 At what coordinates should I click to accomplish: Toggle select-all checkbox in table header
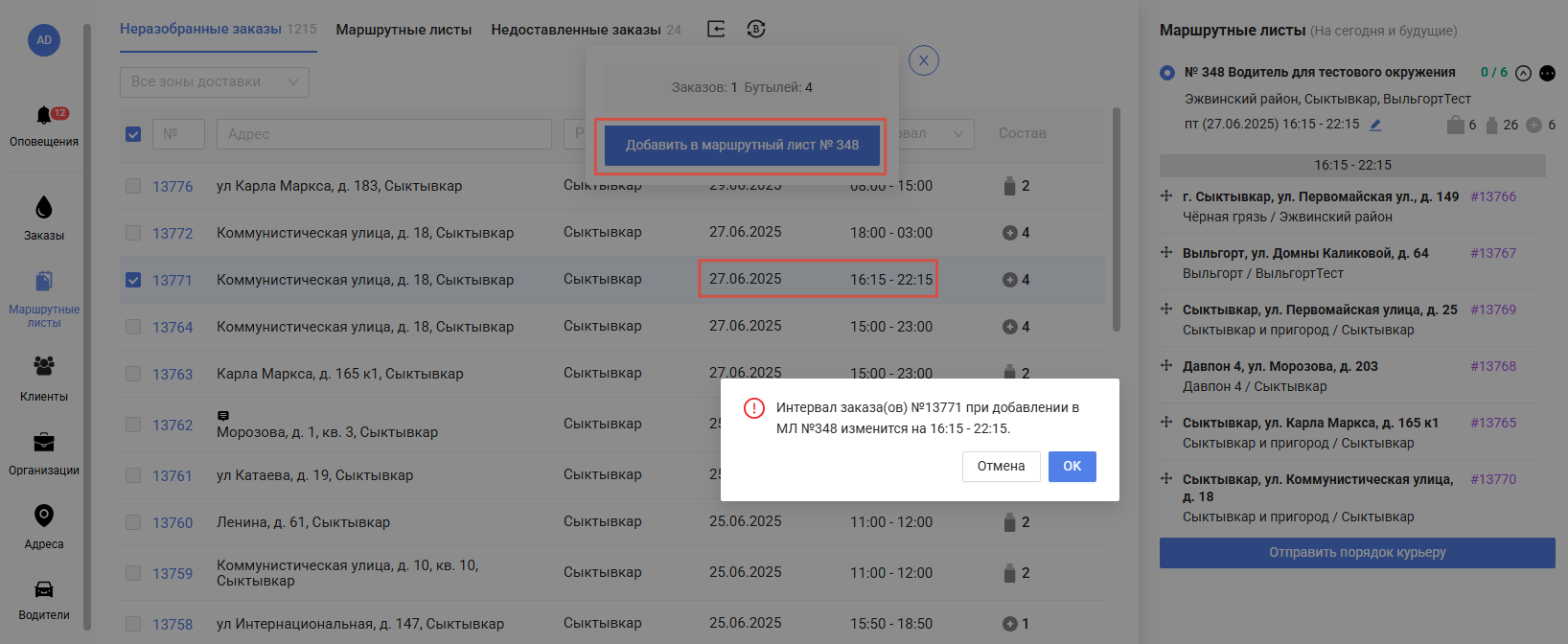(133, 134)
